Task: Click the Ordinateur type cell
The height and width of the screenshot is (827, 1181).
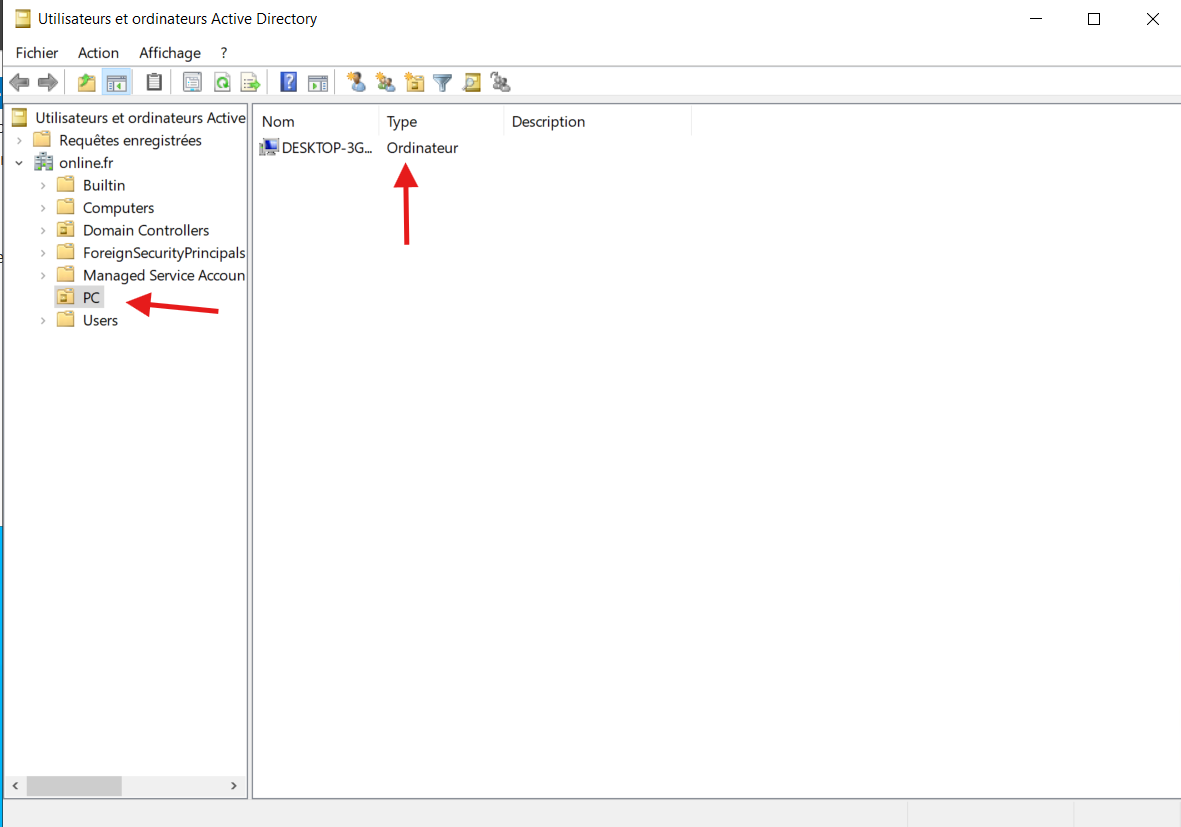Action: [422, 148]
